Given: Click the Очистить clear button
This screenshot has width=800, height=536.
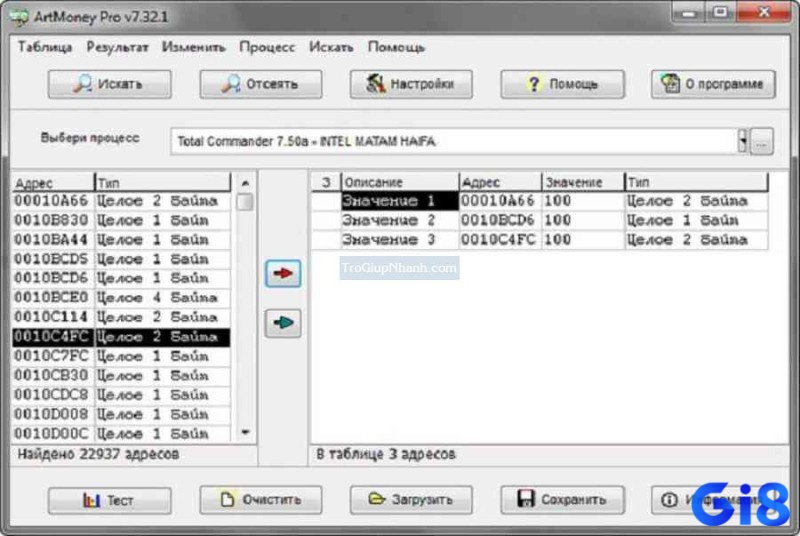Looking at the screenshot, I should click(260, 500).
